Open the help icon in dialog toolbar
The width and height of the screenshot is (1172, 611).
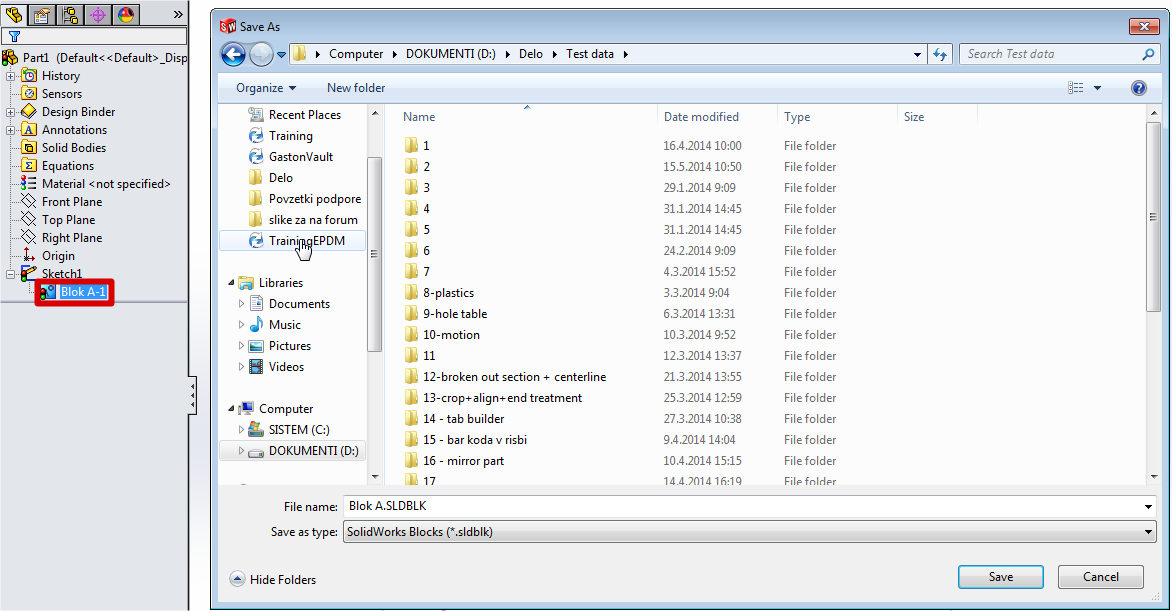1138,88
